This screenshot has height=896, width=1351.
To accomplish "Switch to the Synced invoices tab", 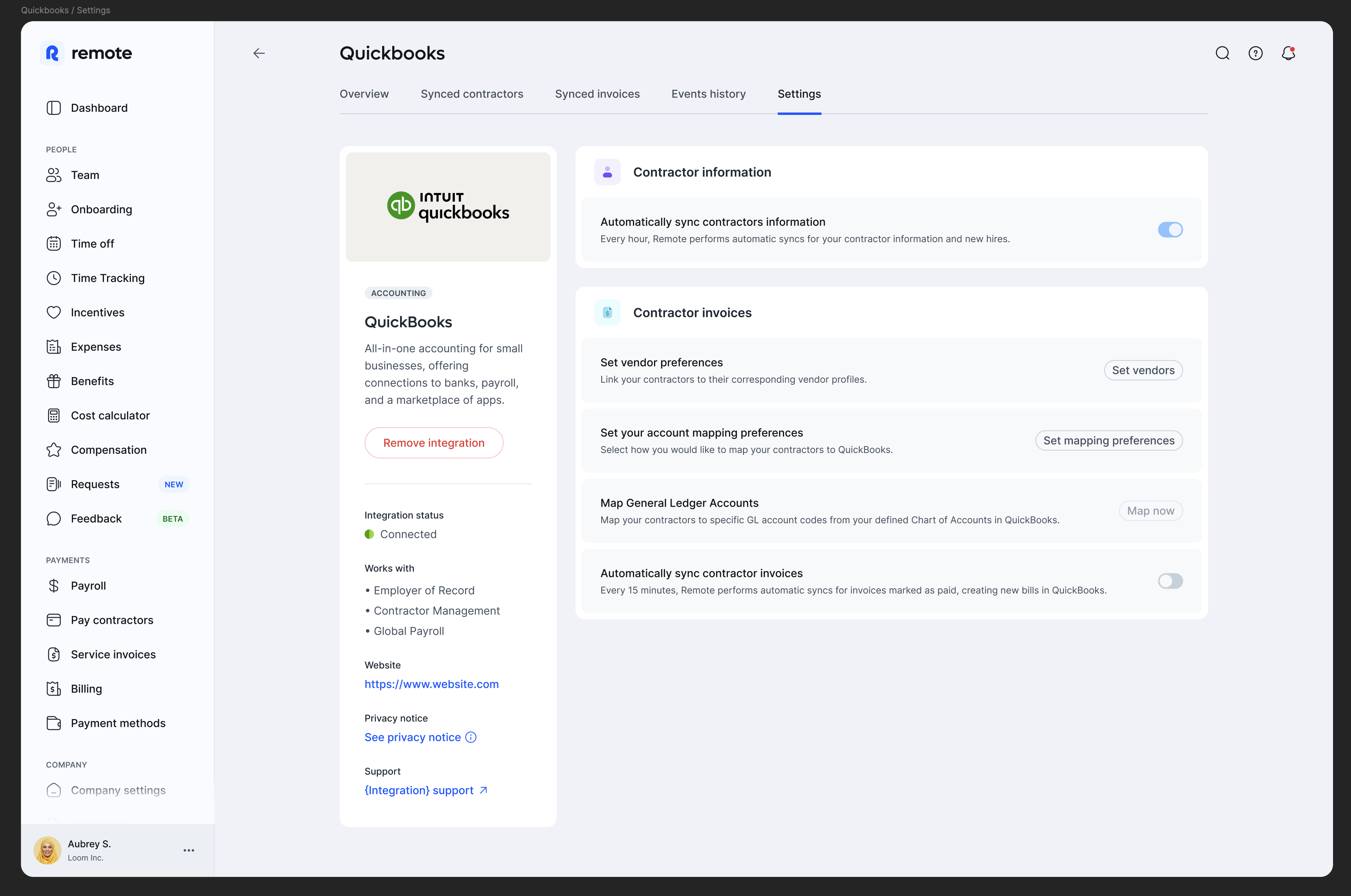I will click(597, 94).
